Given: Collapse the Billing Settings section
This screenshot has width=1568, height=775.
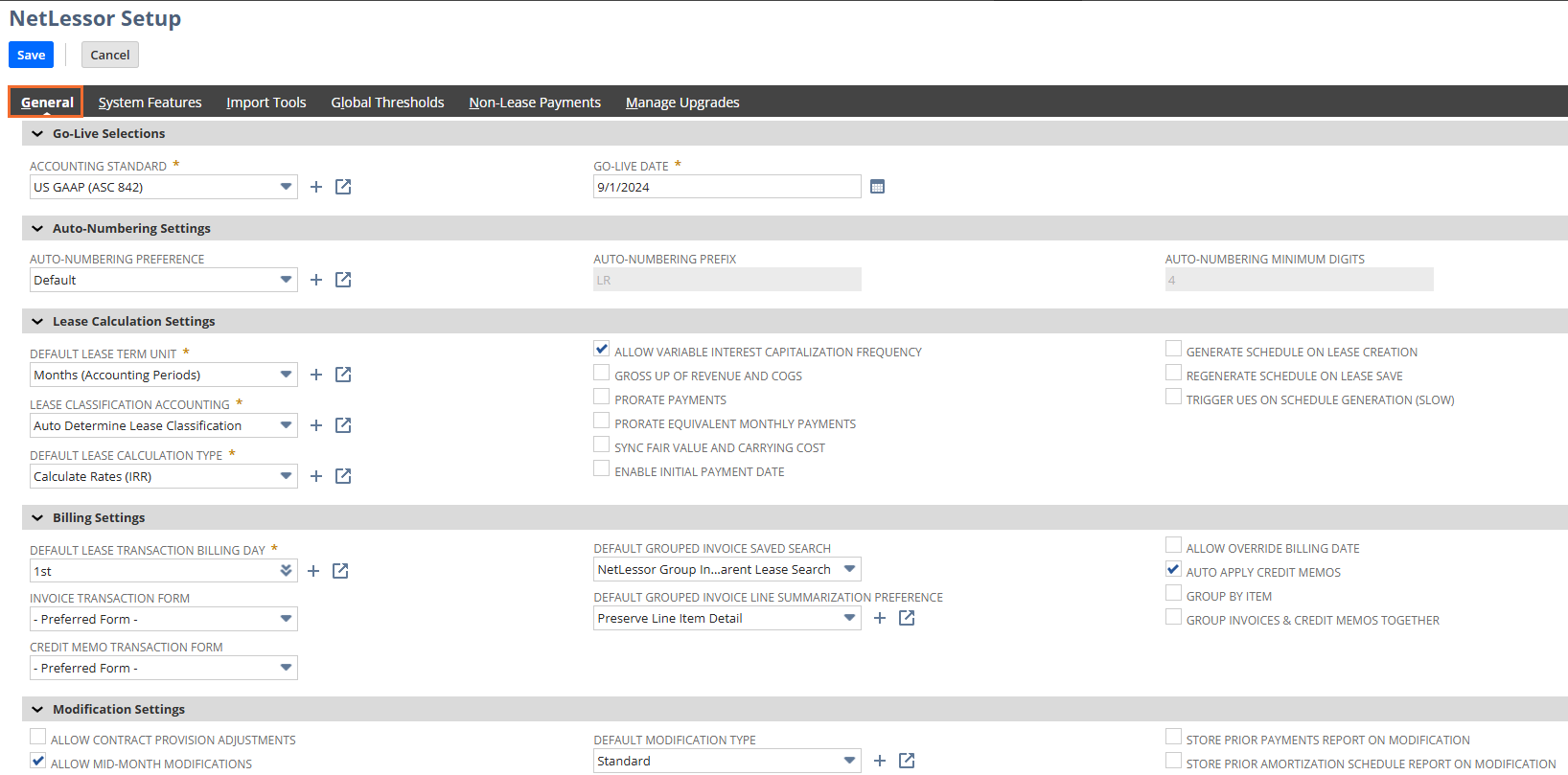Looking at the screenshot, I should (x=37, y=518).
